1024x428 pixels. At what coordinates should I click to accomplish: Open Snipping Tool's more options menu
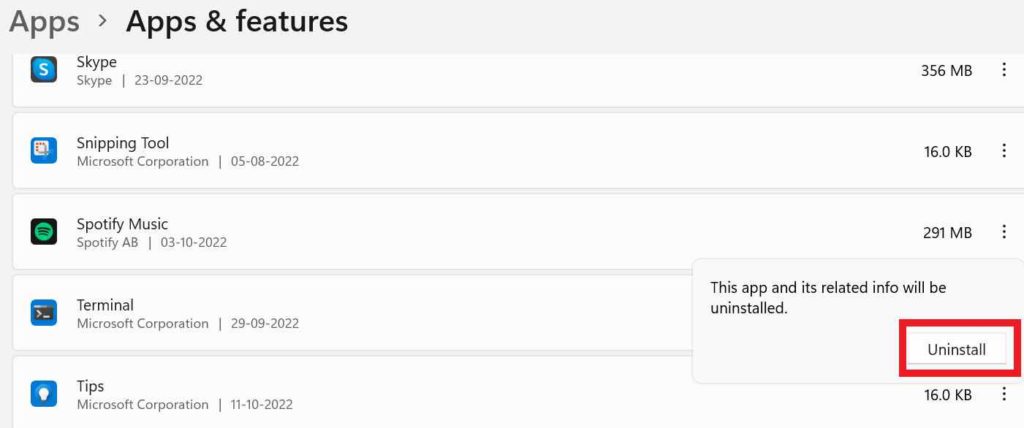1003,151
